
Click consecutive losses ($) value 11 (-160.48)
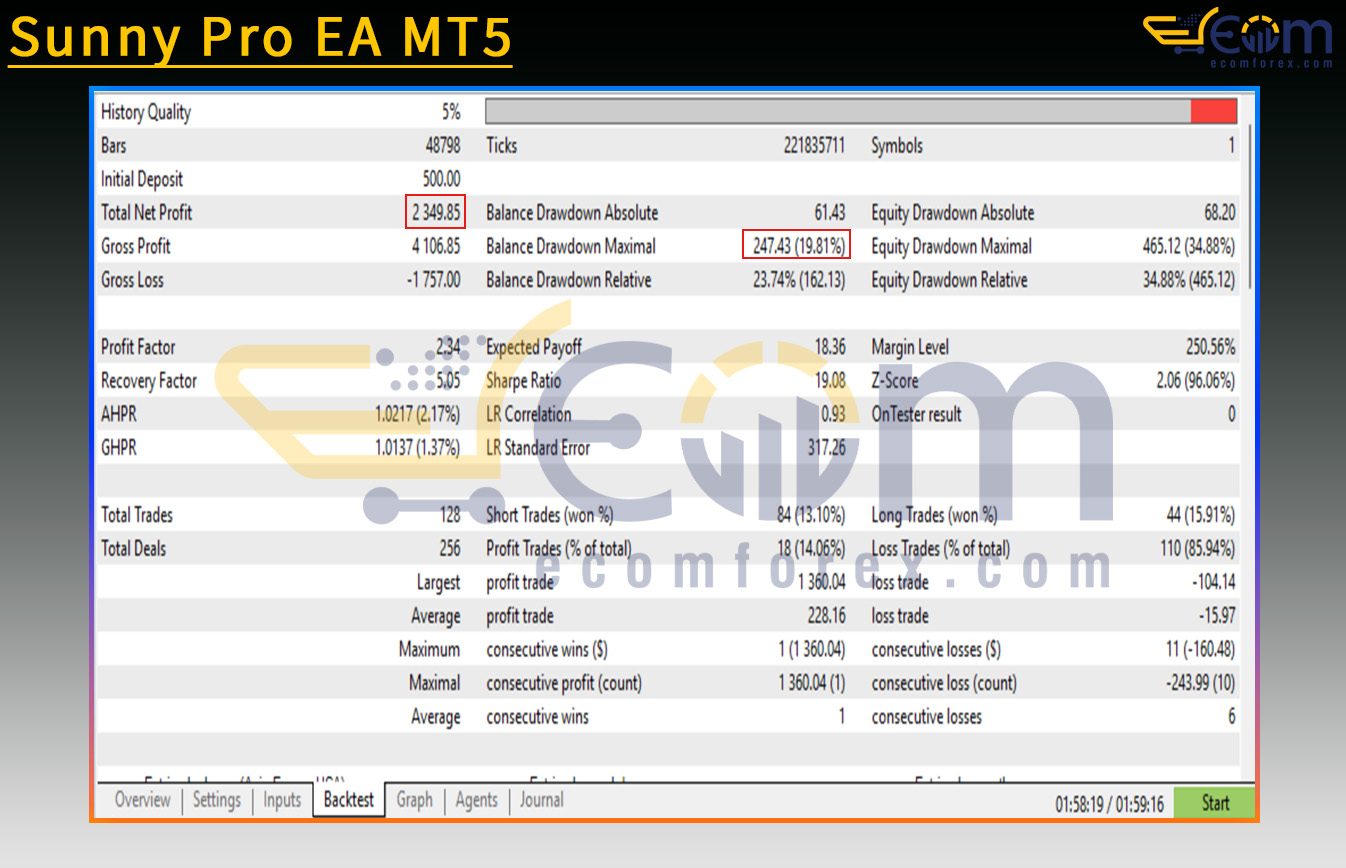[x=1200, y=650]
